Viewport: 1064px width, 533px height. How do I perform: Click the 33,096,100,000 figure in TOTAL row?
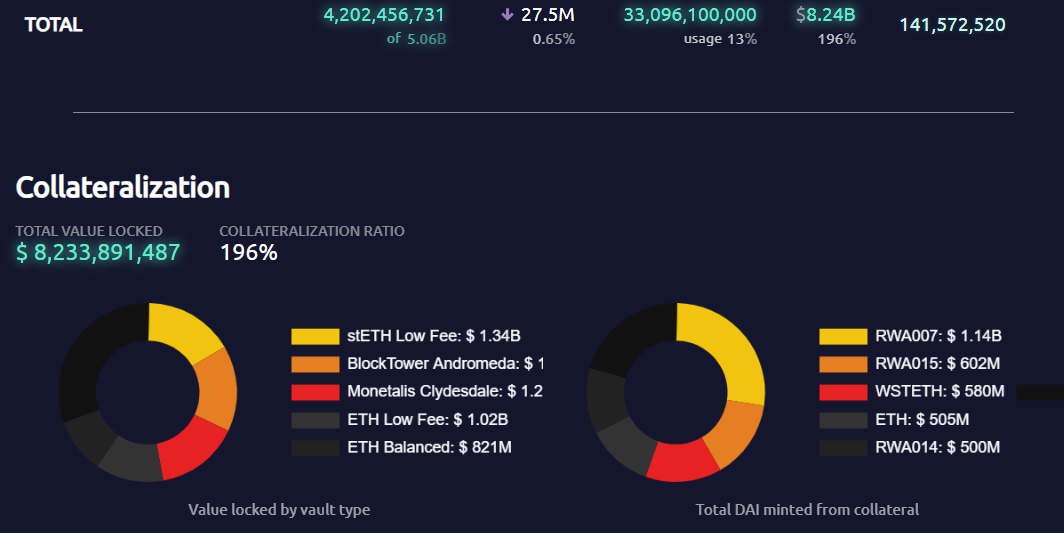(689, 15)
